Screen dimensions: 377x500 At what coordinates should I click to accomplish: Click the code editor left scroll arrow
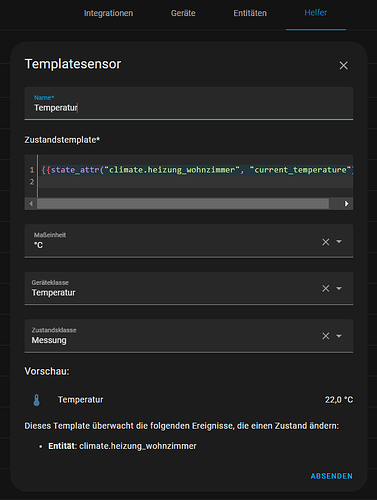(x=31, y=204)
